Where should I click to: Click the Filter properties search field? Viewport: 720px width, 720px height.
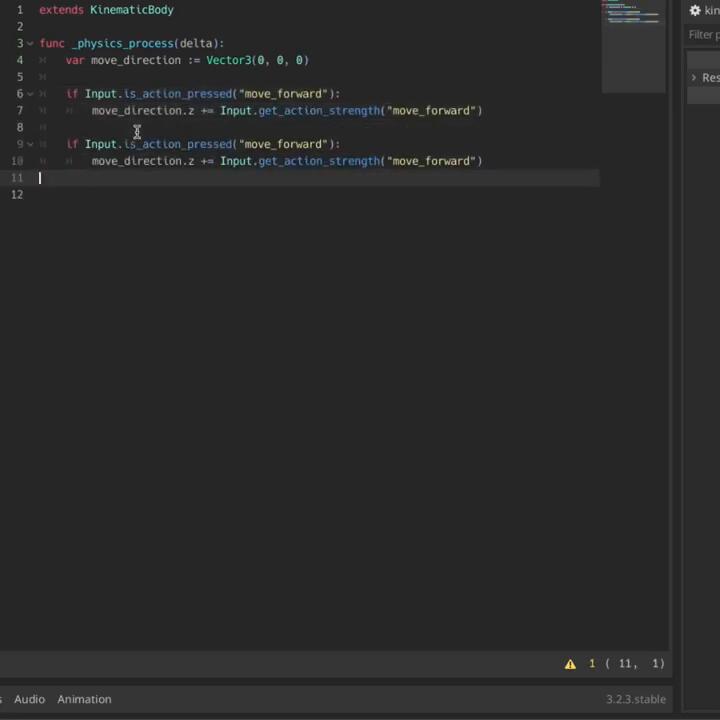tap(704, 35)
